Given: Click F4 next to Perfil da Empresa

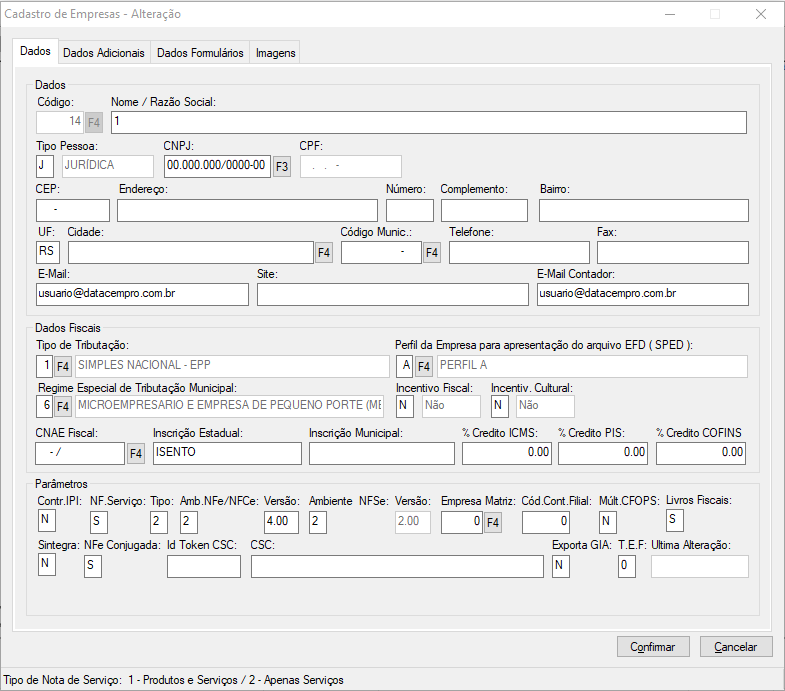Looking at the screenshot, I should tap(424, 367).
